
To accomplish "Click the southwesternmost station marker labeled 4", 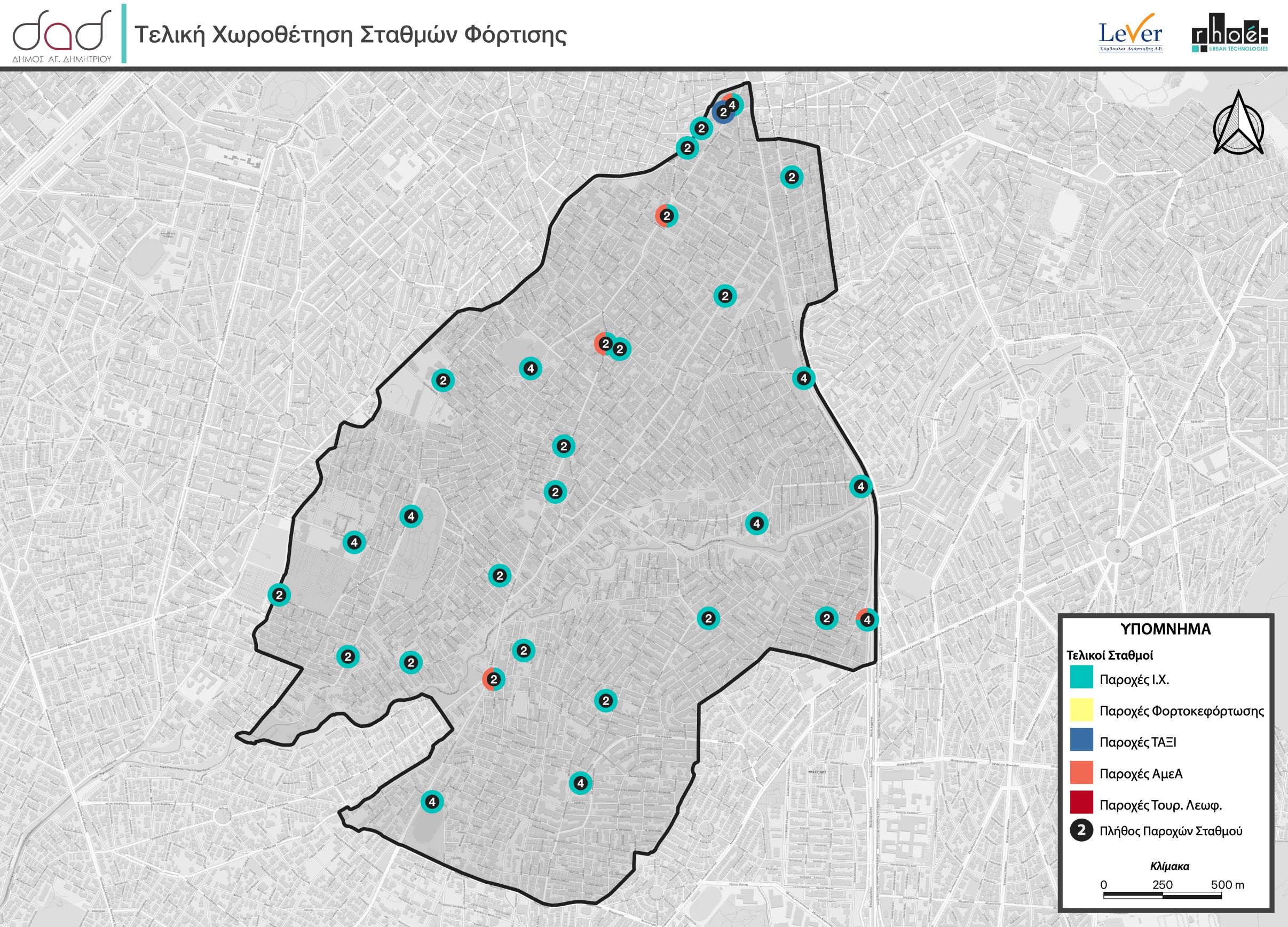I will click(432, 802).
